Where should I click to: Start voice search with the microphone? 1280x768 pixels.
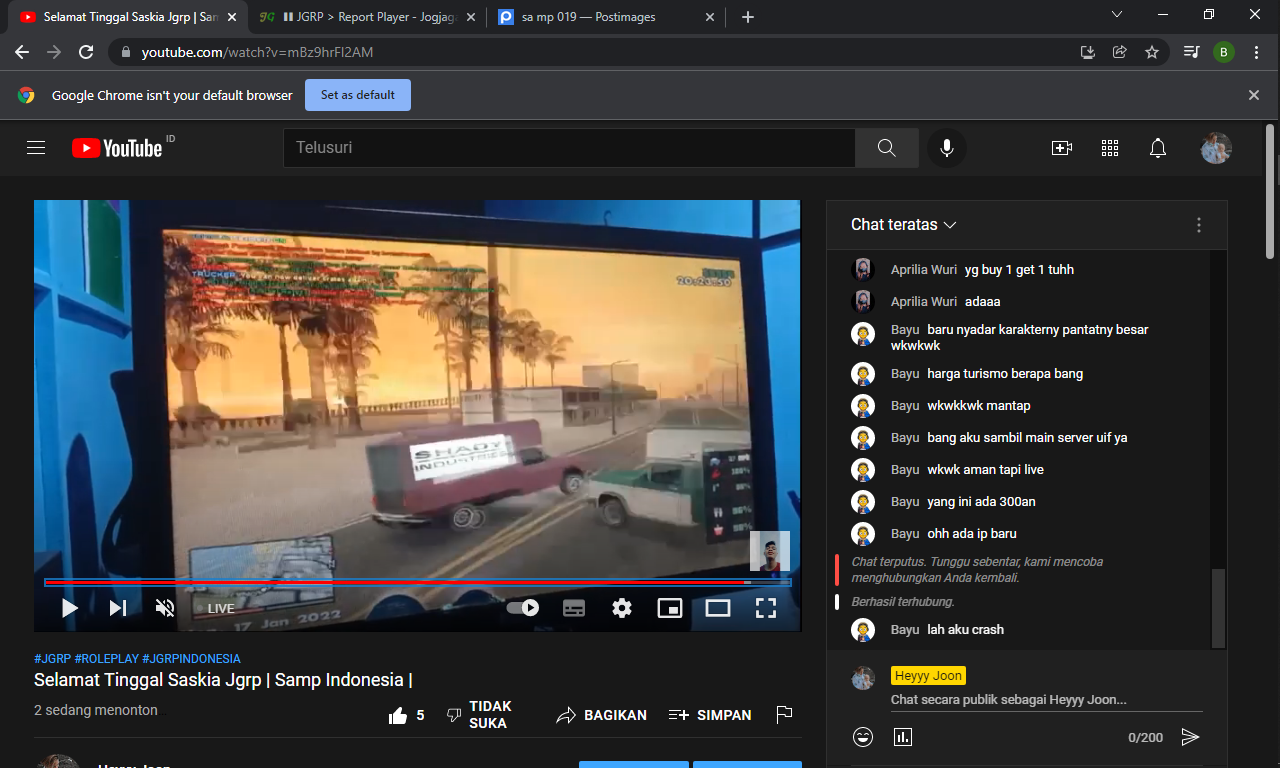pyautogui.click(x=946, y=148)
